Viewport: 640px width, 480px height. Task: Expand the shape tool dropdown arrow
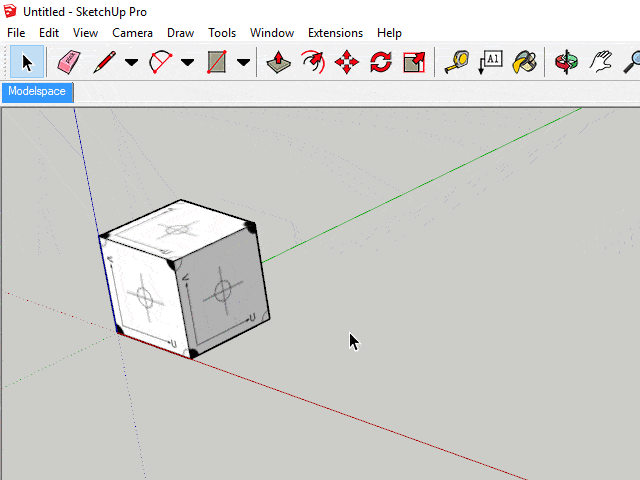(243, 63)
